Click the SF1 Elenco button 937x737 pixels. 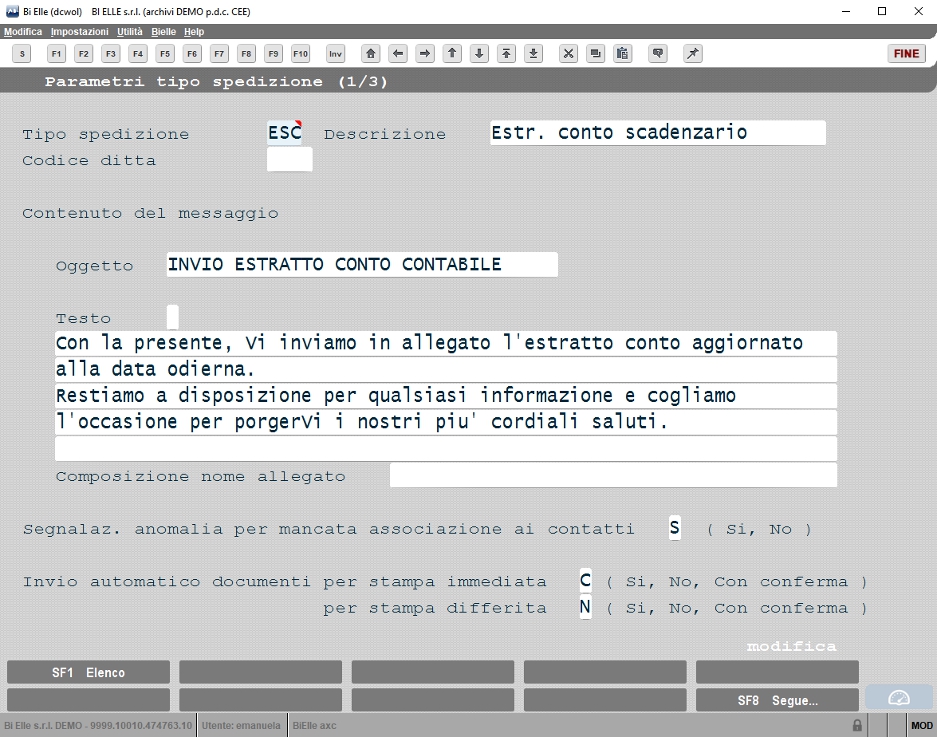pyautogui.click(x=88, y=672)
